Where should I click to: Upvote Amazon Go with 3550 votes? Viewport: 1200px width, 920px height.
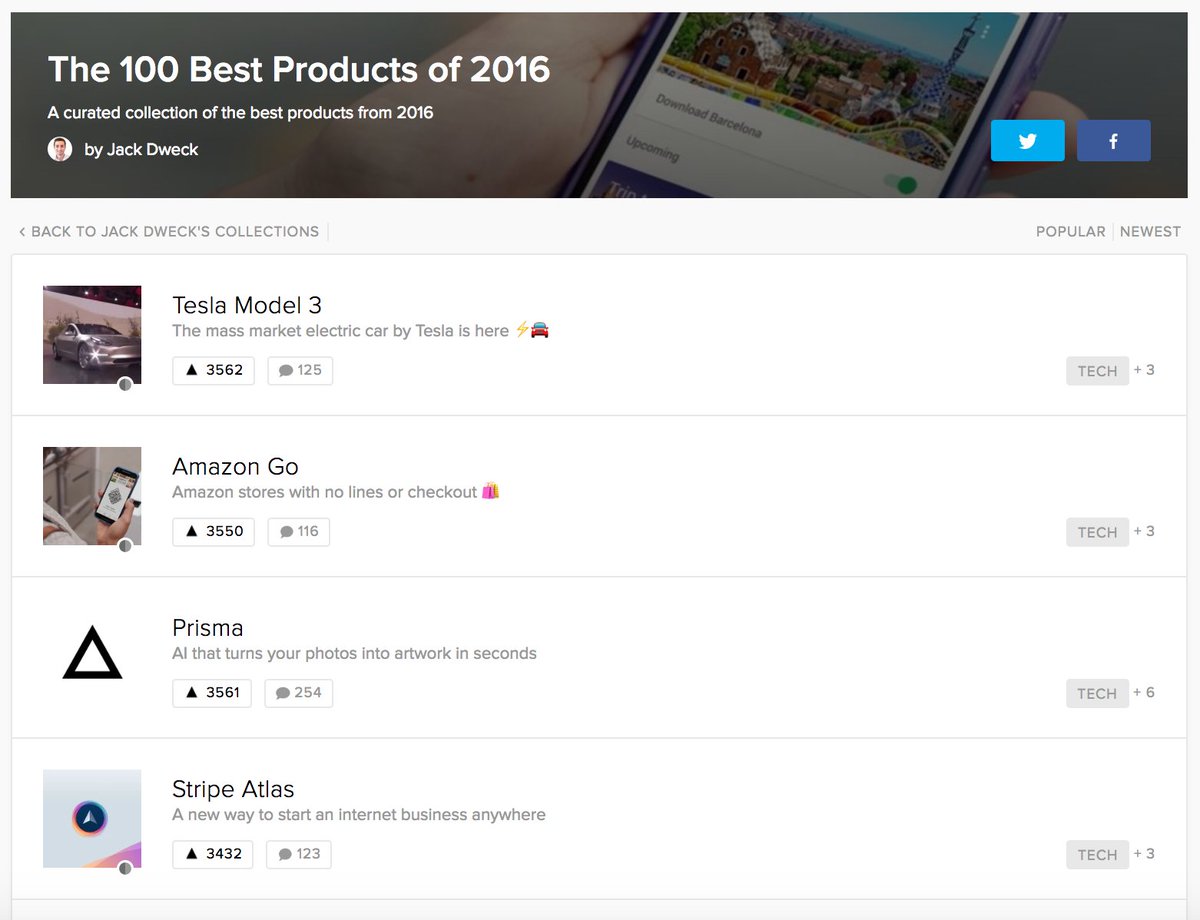click(214, 531)
